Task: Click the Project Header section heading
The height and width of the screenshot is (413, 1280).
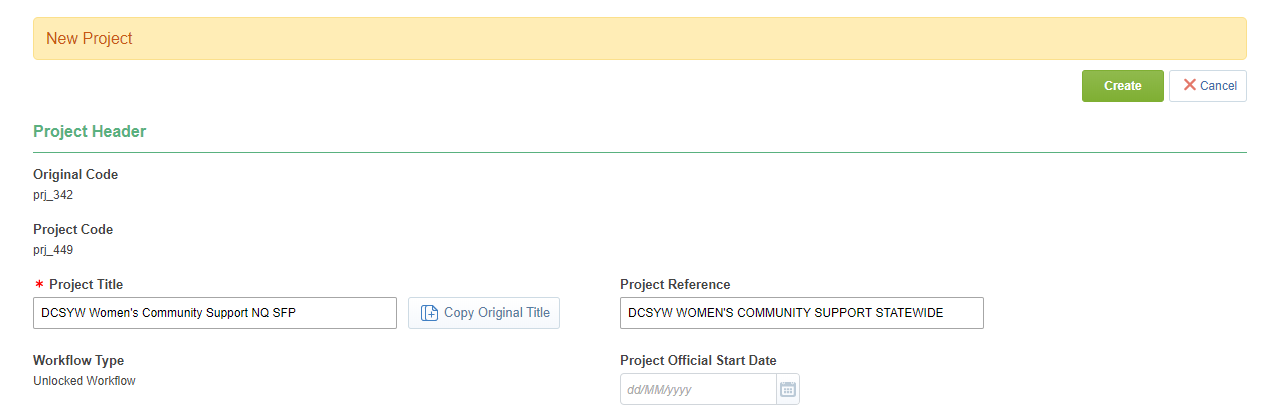Action: (90, 132)
